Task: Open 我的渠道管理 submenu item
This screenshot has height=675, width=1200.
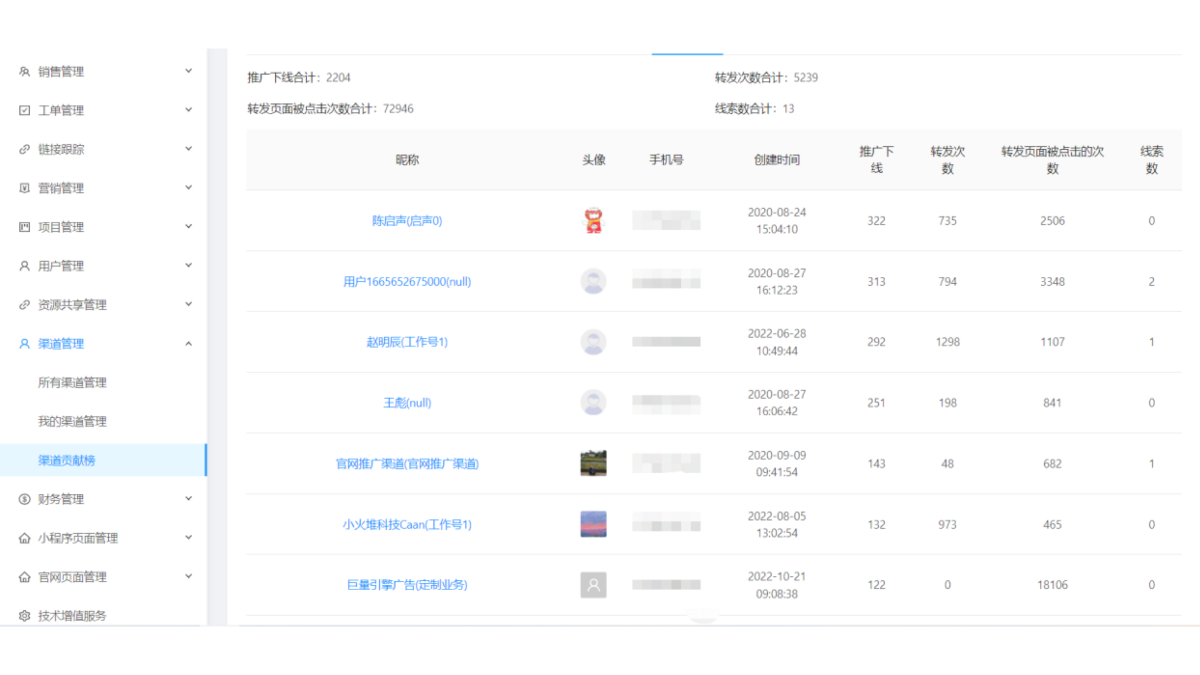Action: click(x=72, y=422)
